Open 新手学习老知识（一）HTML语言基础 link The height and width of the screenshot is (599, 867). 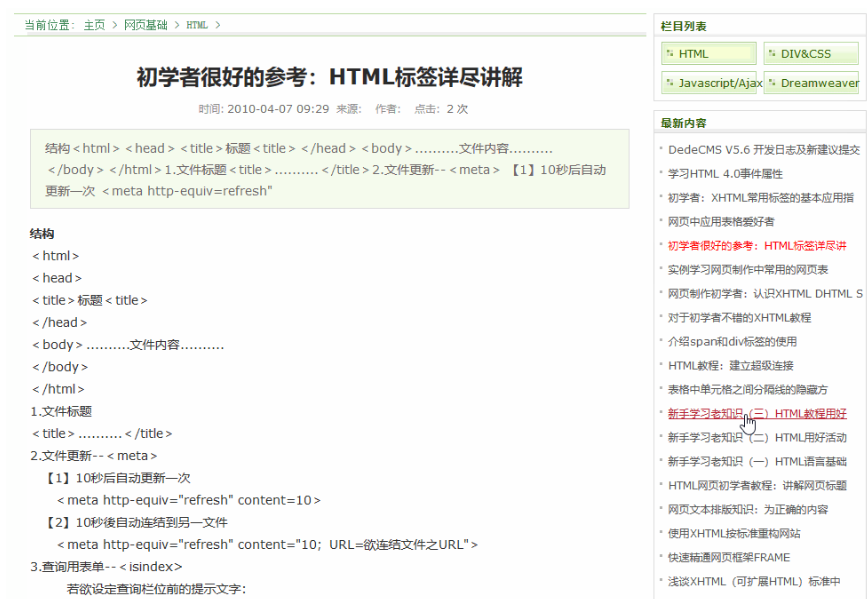tap(757, 462)
